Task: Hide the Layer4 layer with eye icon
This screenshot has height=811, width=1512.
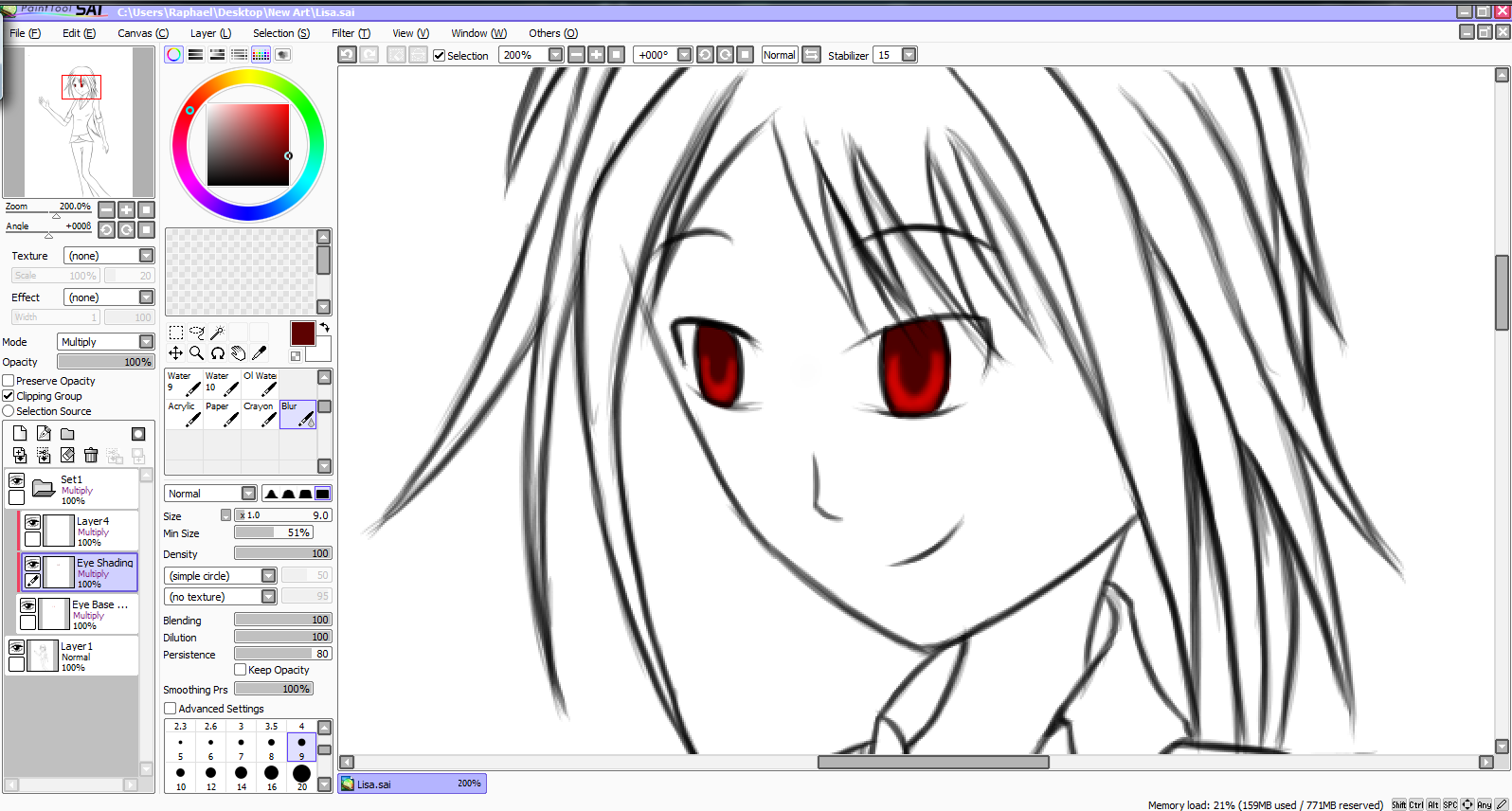Action: pyautogui.click(x=32, y=522)
